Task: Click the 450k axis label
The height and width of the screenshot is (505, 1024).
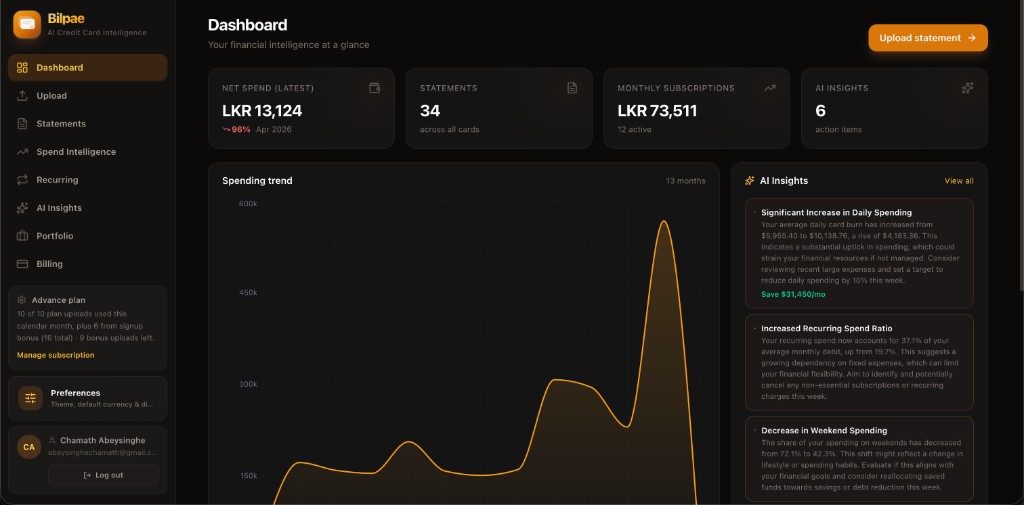Action: pos(248,293)
